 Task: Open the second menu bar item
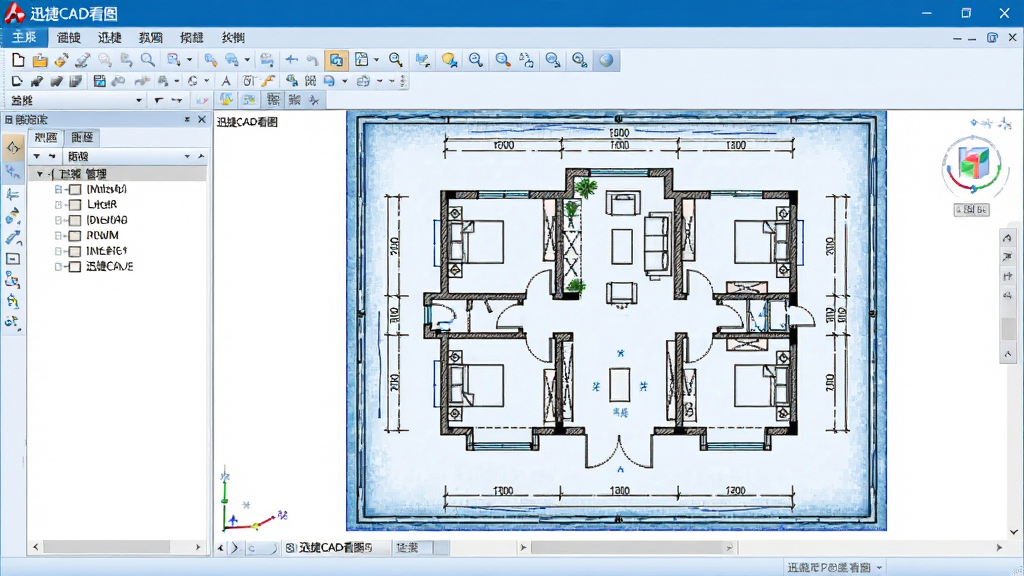[x=69, y=38]
